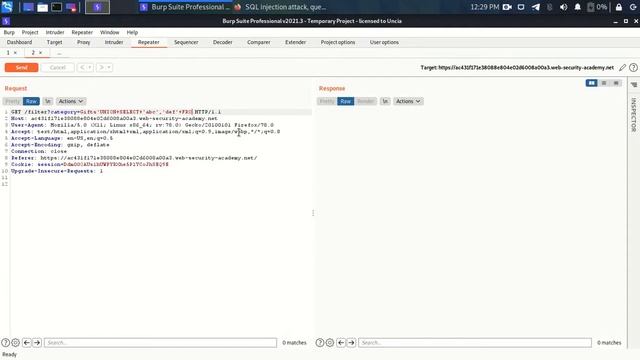Screen dimensions: 640x360
Task: Open the volume control tray icon
Action: coord(564,7)
